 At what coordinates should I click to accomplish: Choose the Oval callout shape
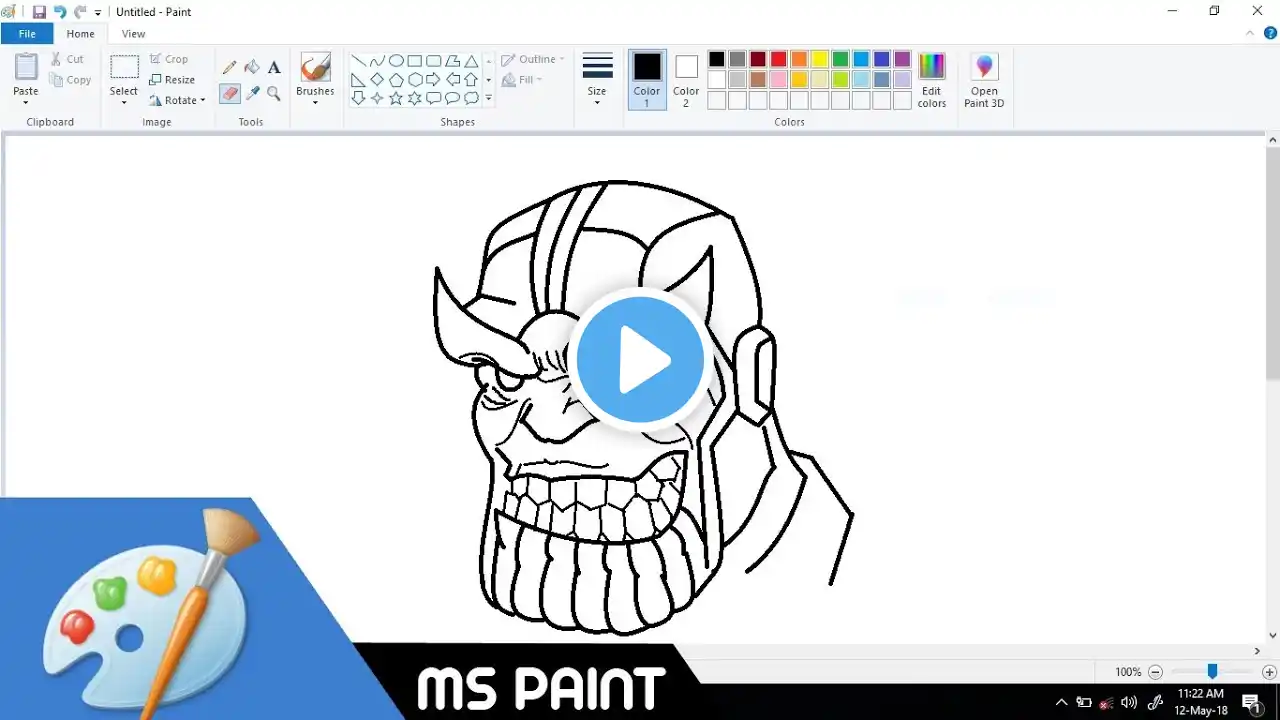tap(453, 98)
